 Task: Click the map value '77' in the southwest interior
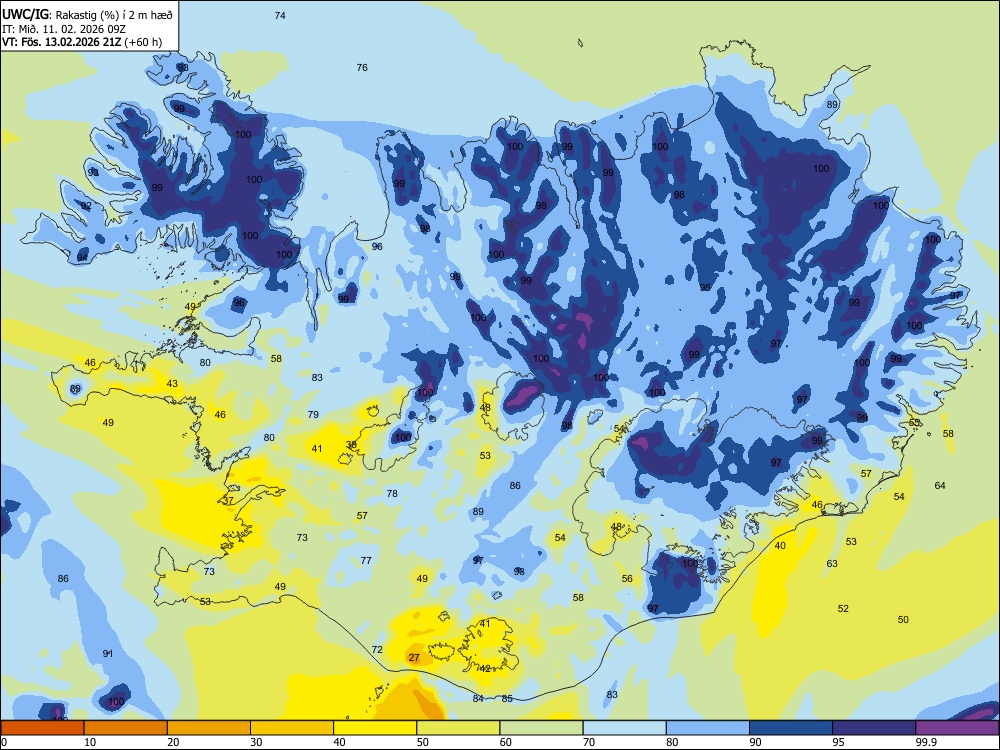(x=366, y=561)
